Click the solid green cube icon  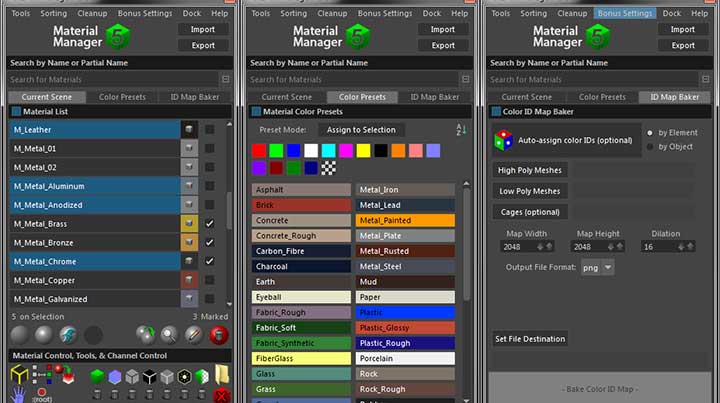point(97,376)
